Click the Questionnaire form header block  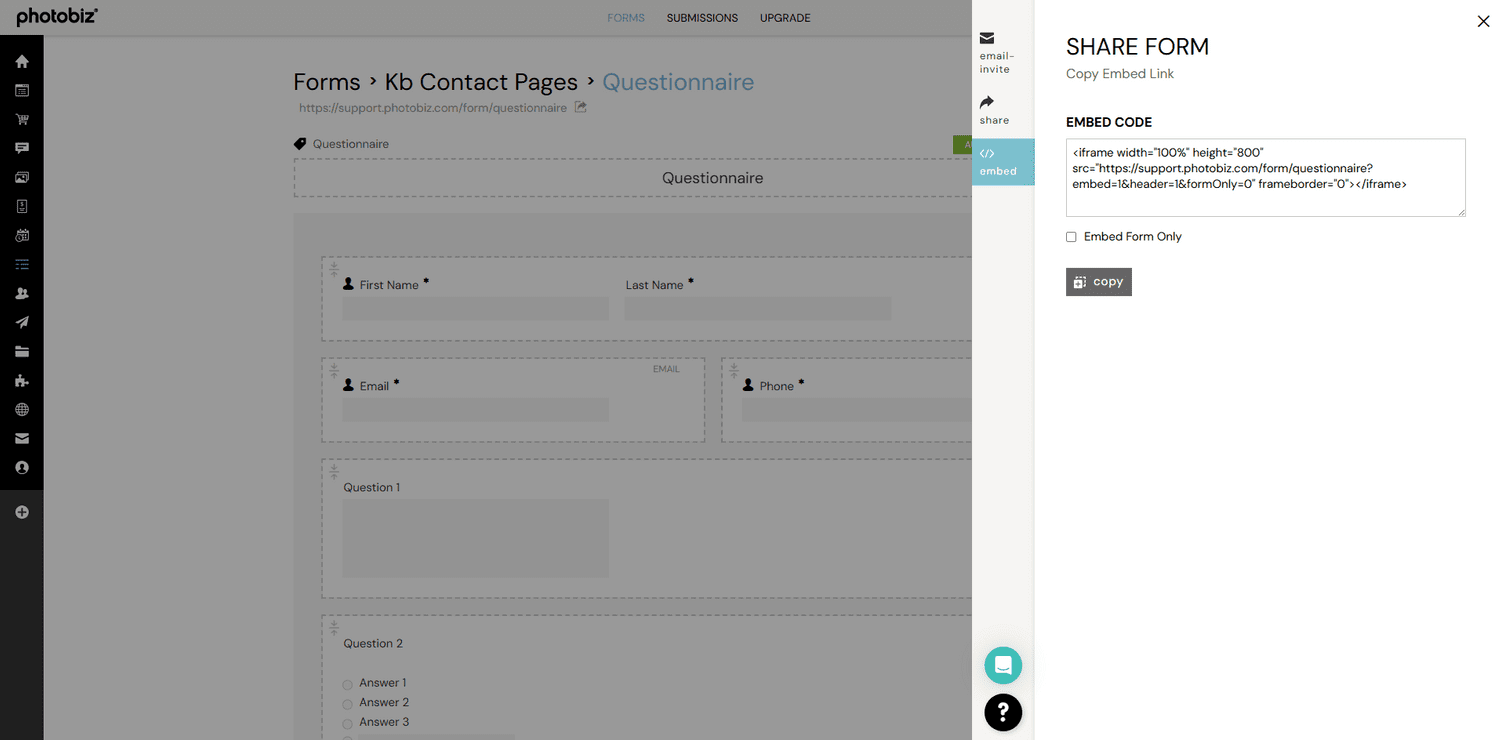633,178
